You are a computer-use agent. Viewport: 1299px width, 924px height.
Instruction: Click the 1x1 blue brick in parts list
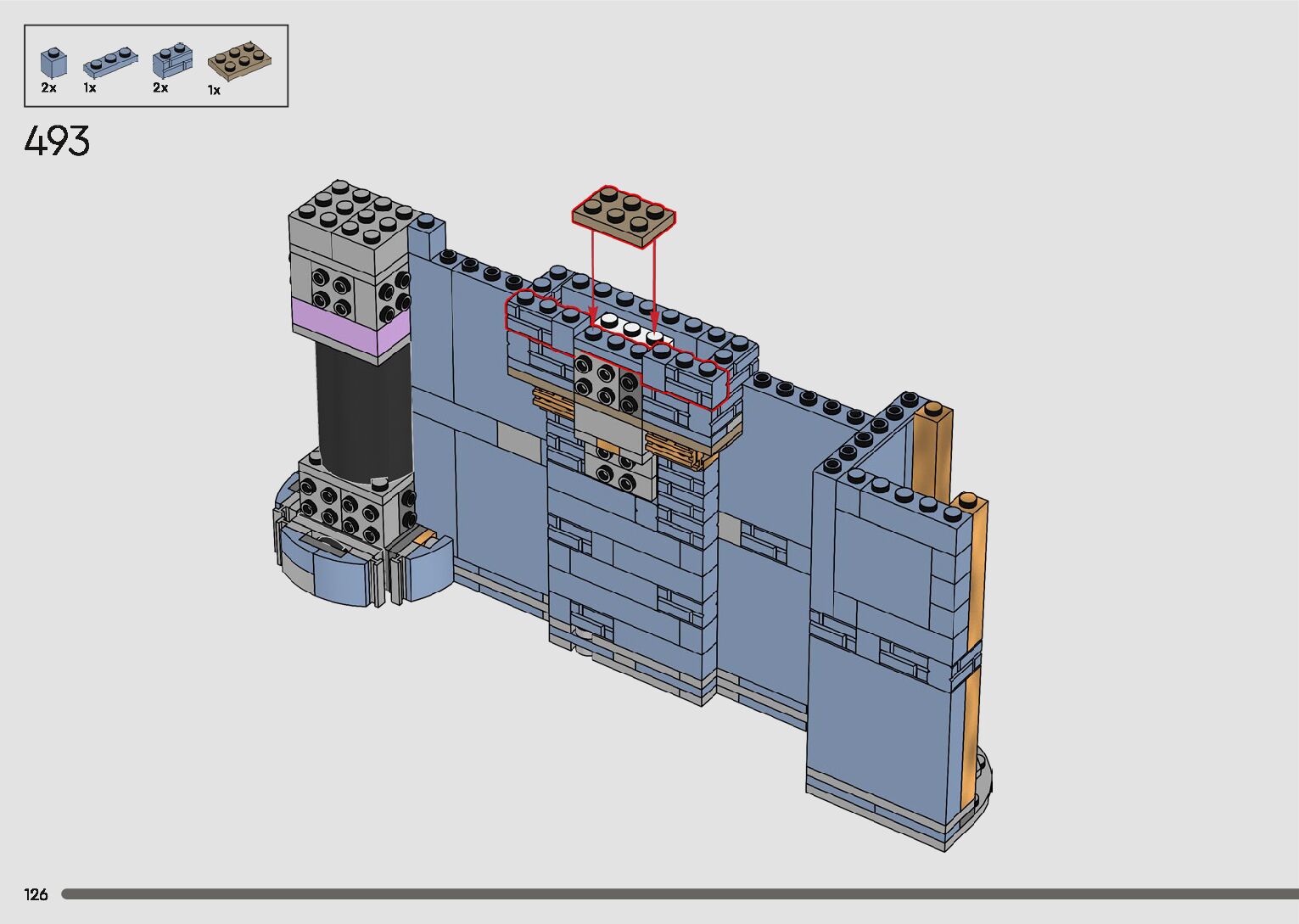click(x=53, y=64)
